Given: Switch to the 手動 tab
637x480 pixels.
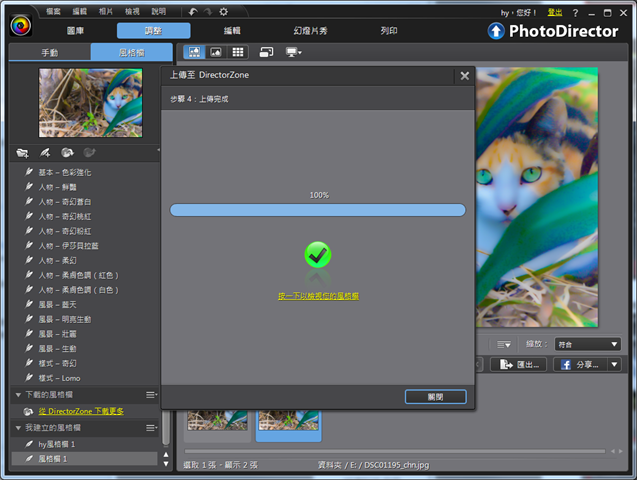Looking at the screenshot, I should (x=50, y=53).
